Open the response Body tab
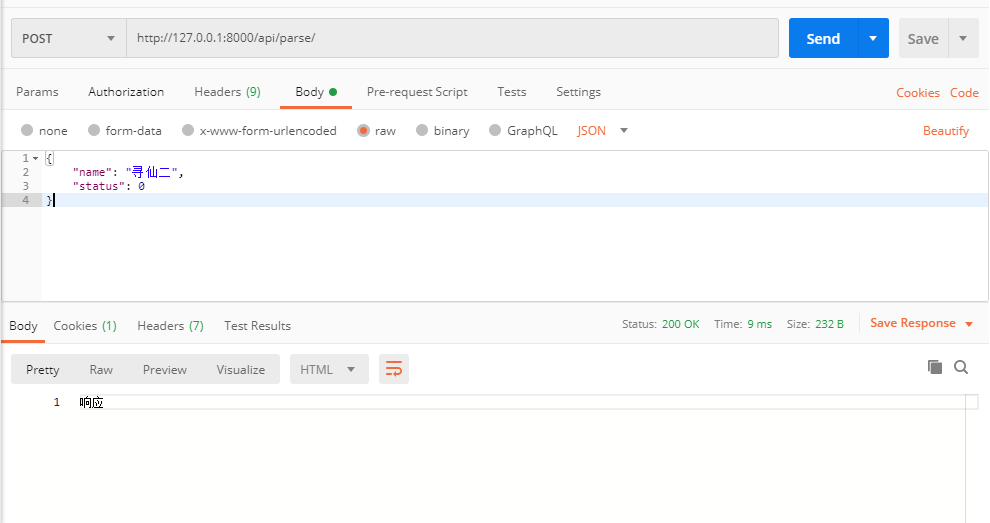The image size is (990, 523). point(23,326)
